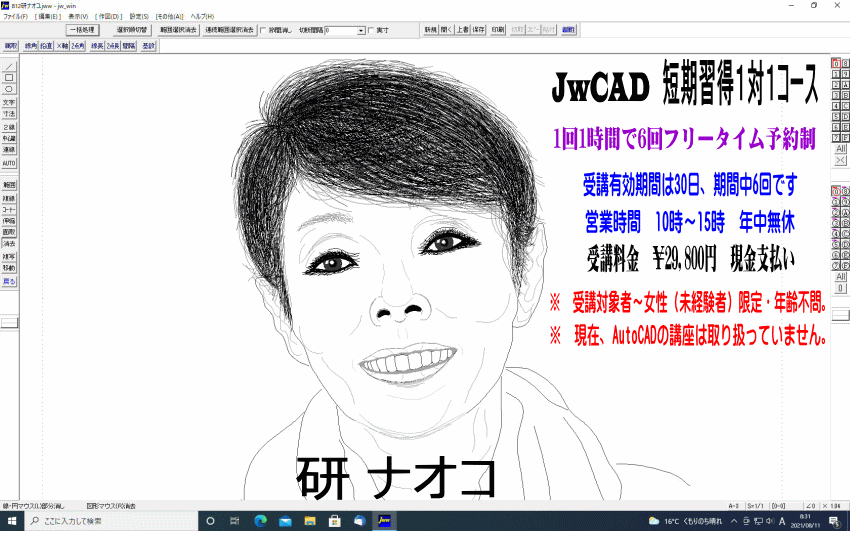
Task: Click the 範囲選択消去 button
Action: 178,30
